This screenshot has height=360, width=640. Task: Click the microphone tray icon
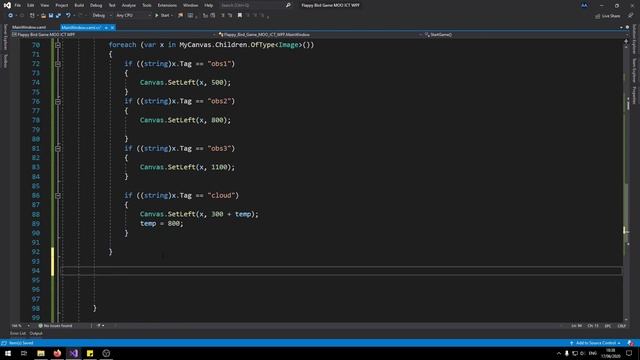click(x=567, y=353)
